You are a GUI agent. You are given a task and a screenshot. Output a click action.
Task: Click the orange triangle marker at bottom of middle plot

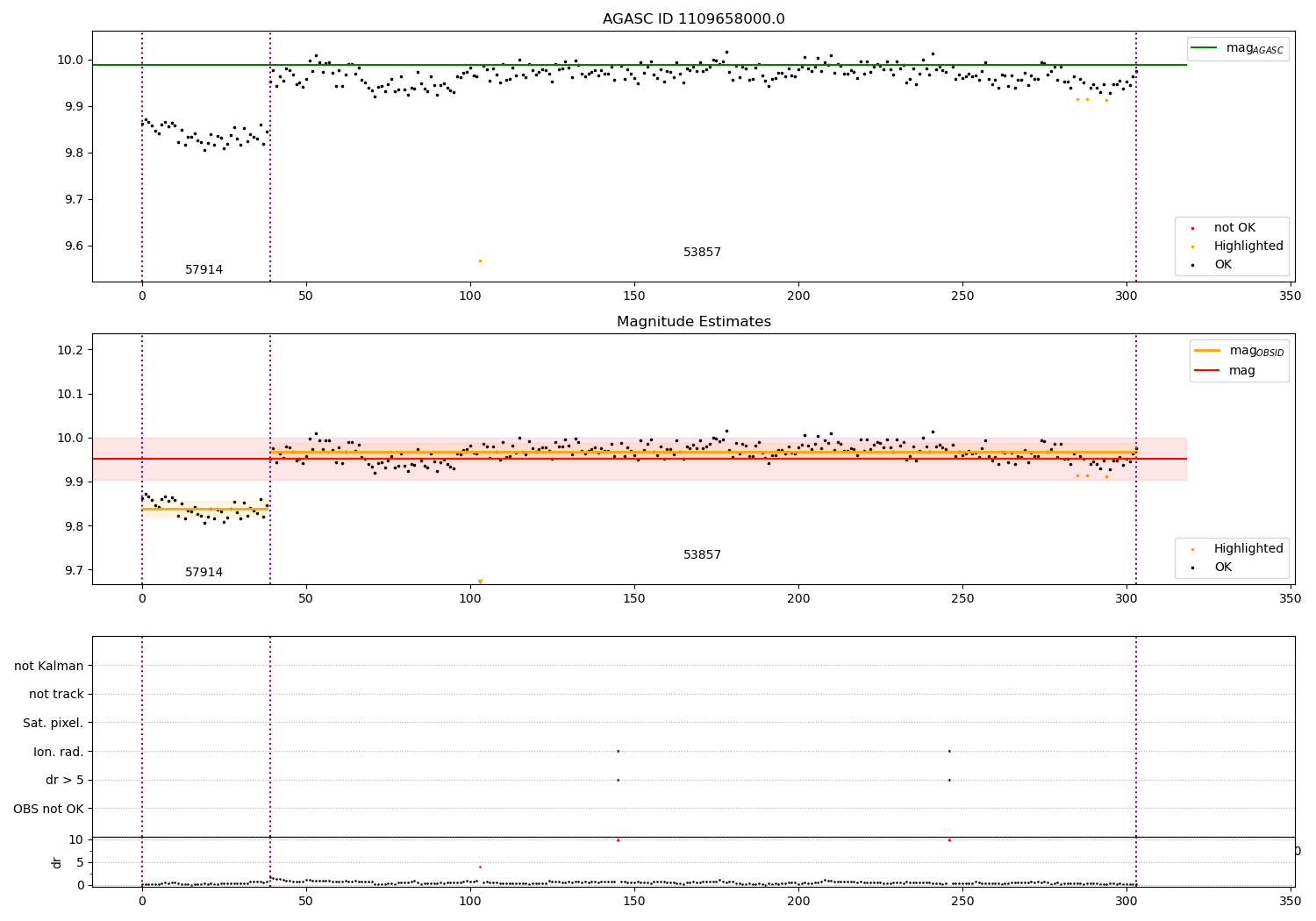click(x=480, y=582)
